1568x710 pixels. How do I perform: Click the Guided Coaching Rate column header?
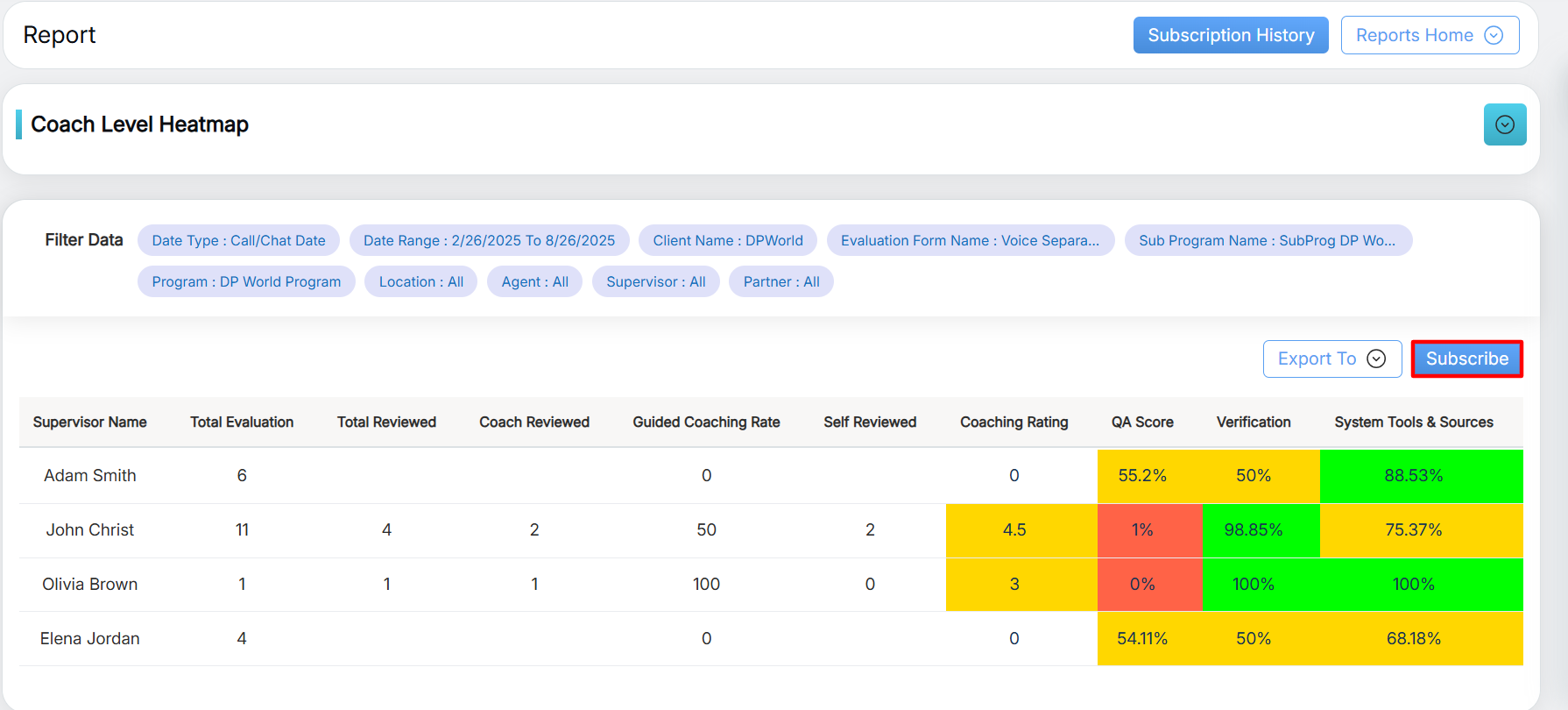click(x=706, y=422)
